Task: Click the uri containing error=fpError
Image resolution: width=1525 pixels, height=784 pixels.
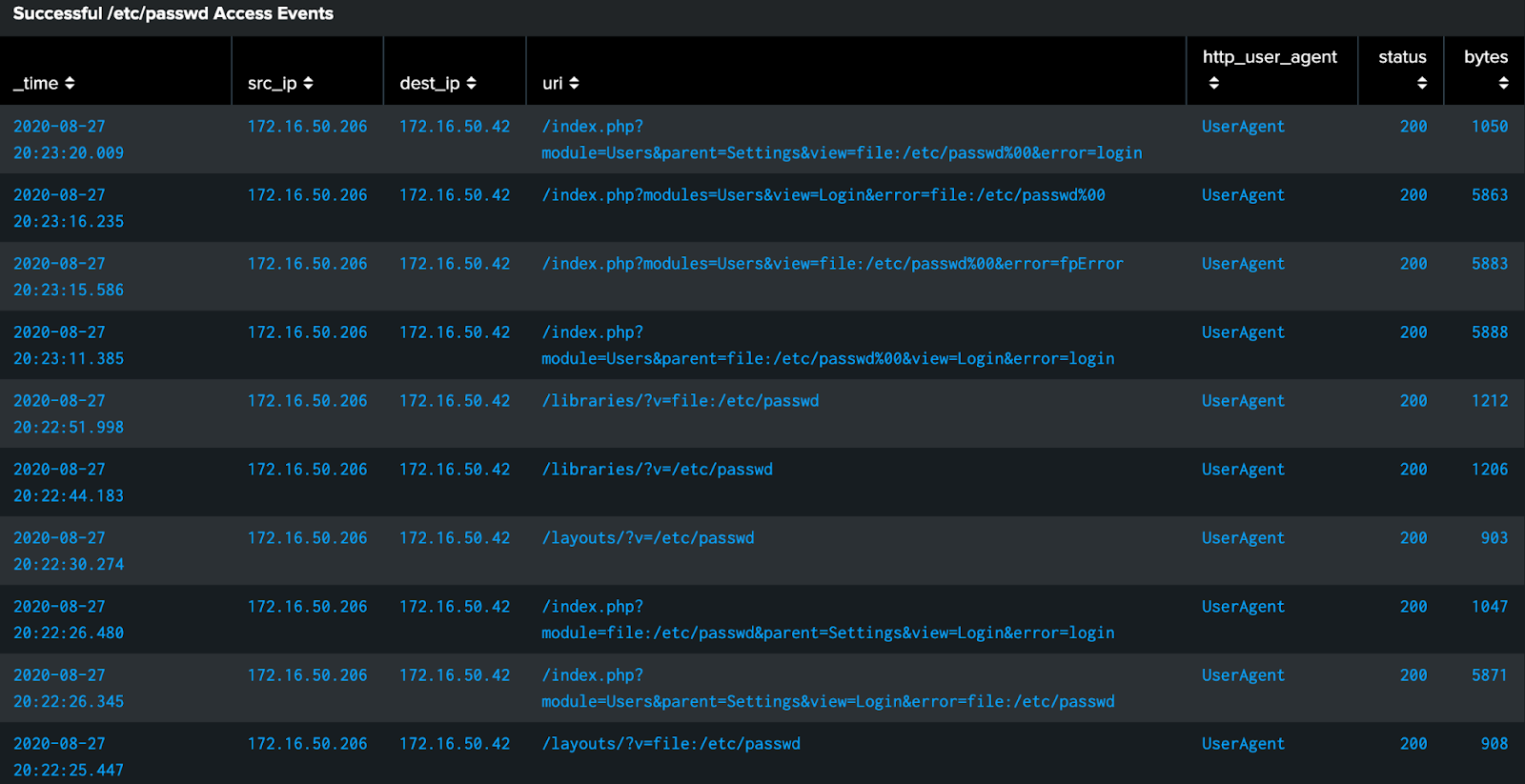Action: [832, 263]
